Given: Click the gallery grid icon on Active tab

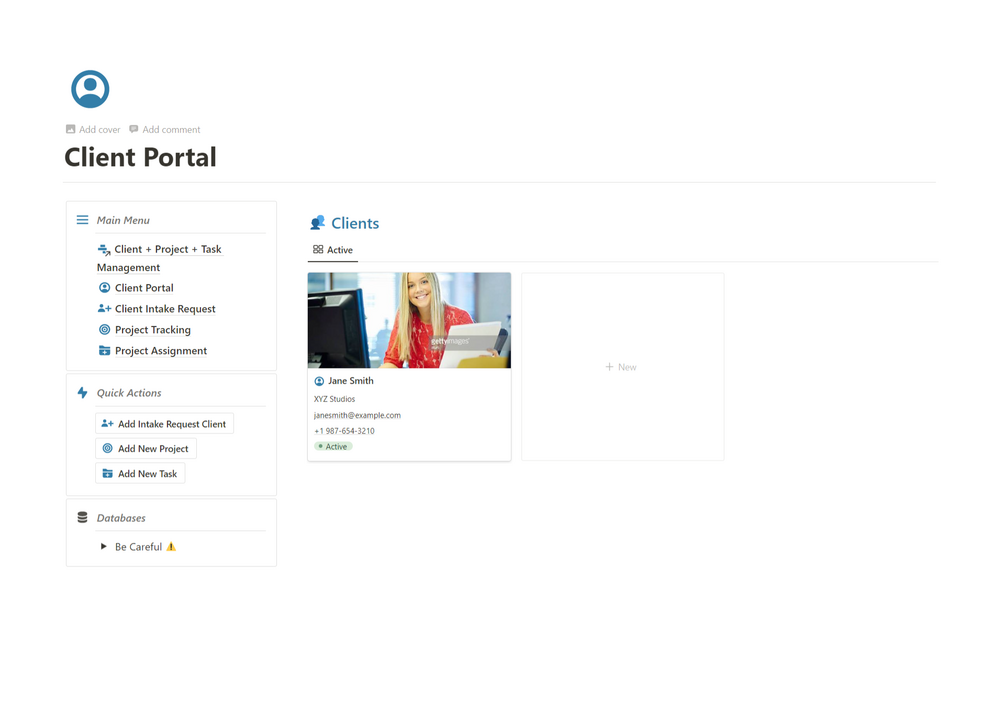Looking at the screenshot, I should click(x=318, y=250).
